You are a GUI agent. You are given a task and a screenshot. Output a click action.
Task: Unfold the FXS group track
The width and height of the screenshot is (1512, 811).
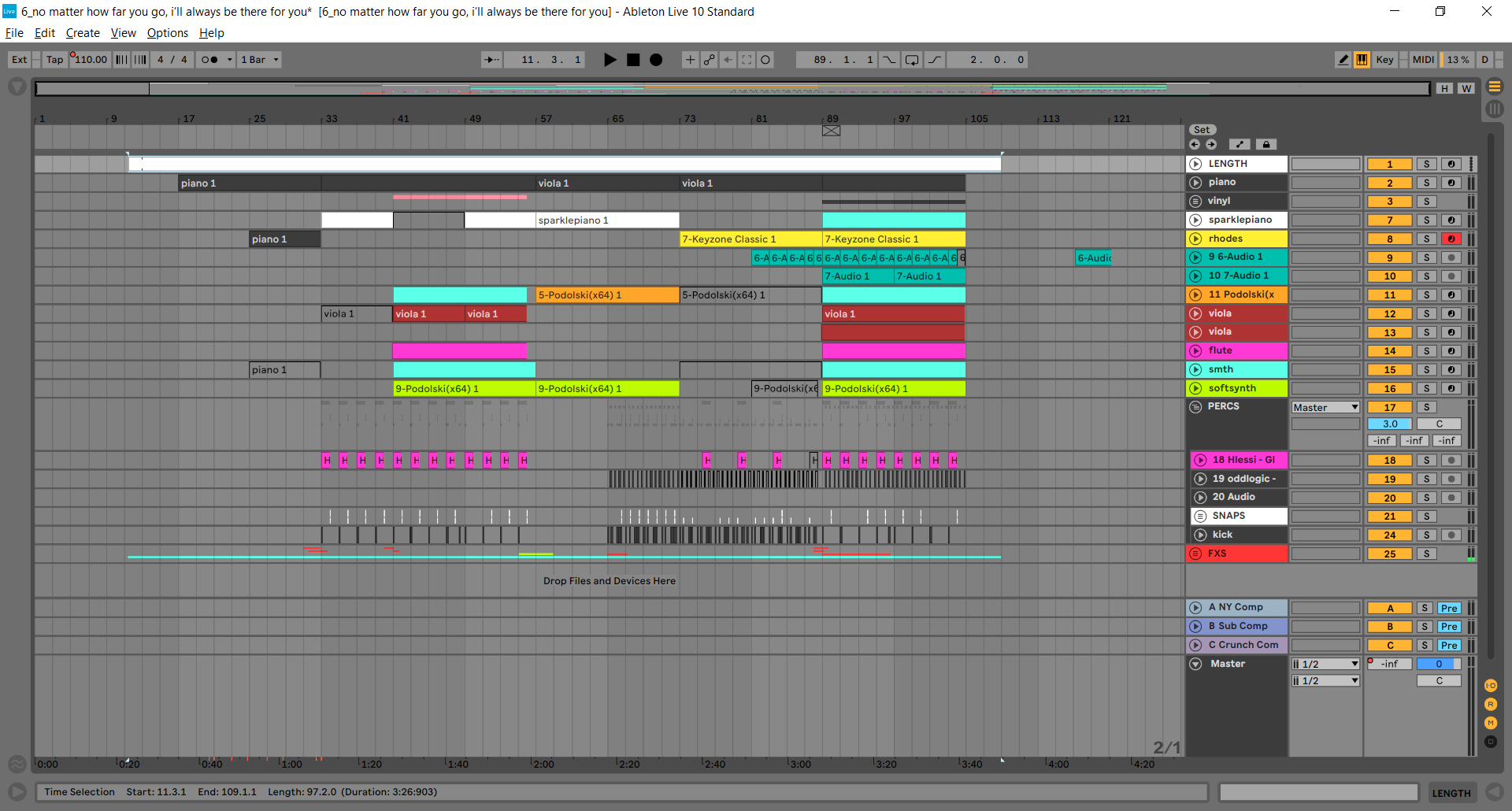(1195, 554)
